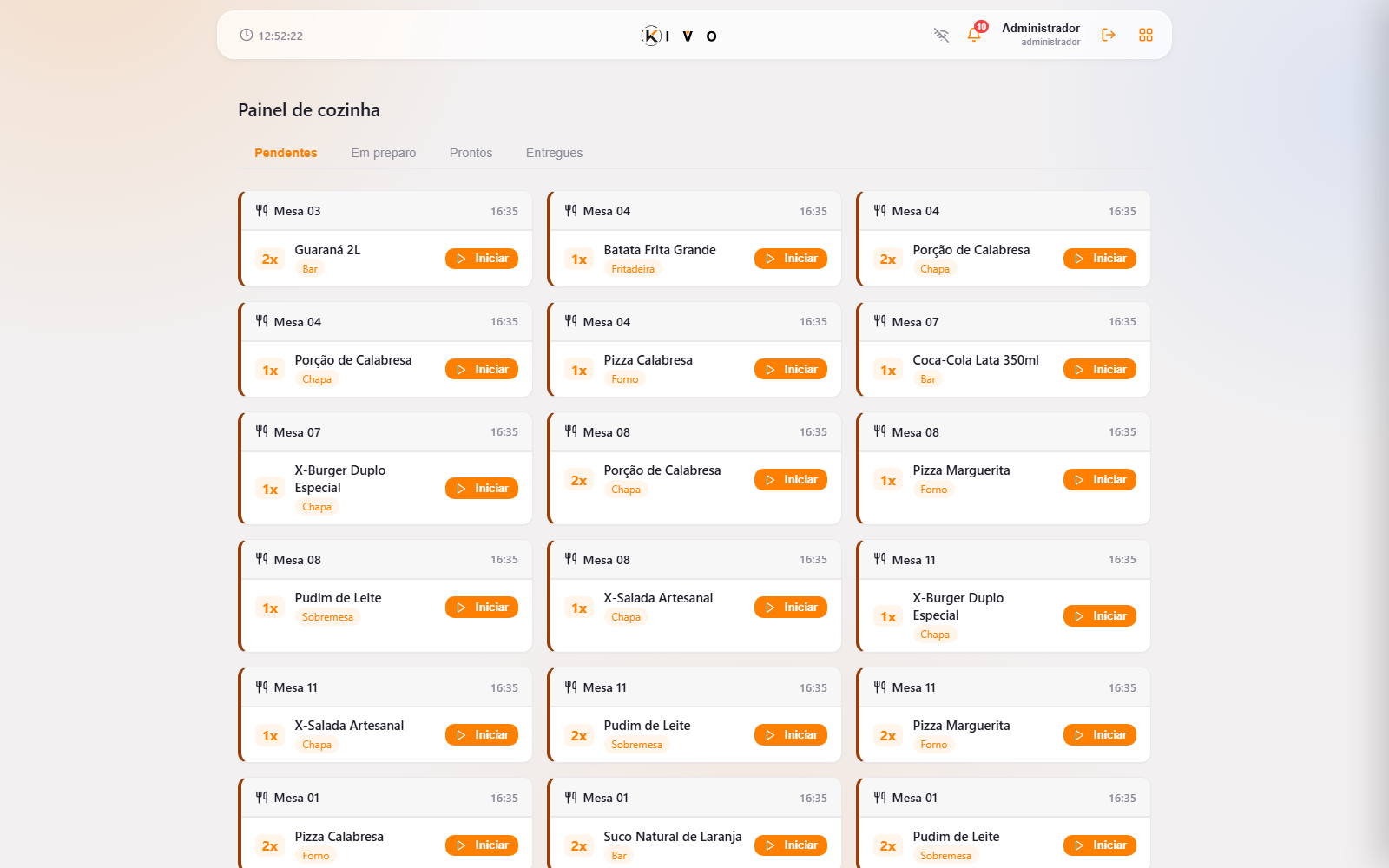Begin Pizza Marguerita for Mesa 08
This screenshot has width=1389, height=868.
point(1100,479)
